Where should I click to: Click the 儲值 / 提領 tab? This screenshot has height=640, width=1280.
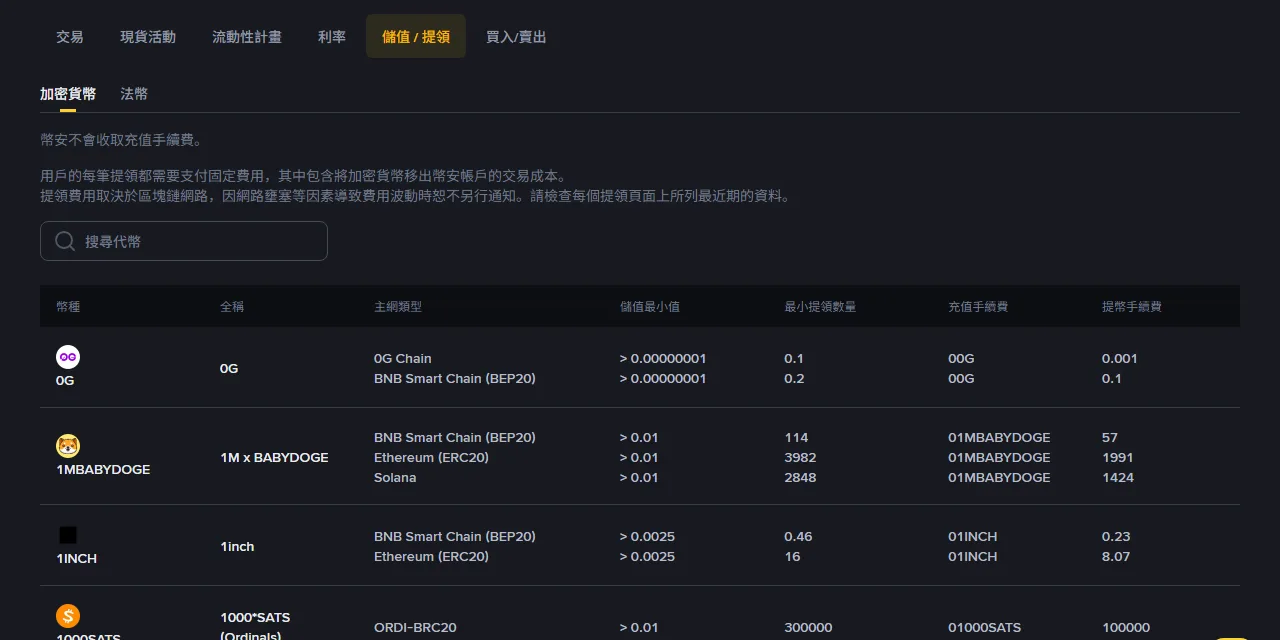pos(416,37)
